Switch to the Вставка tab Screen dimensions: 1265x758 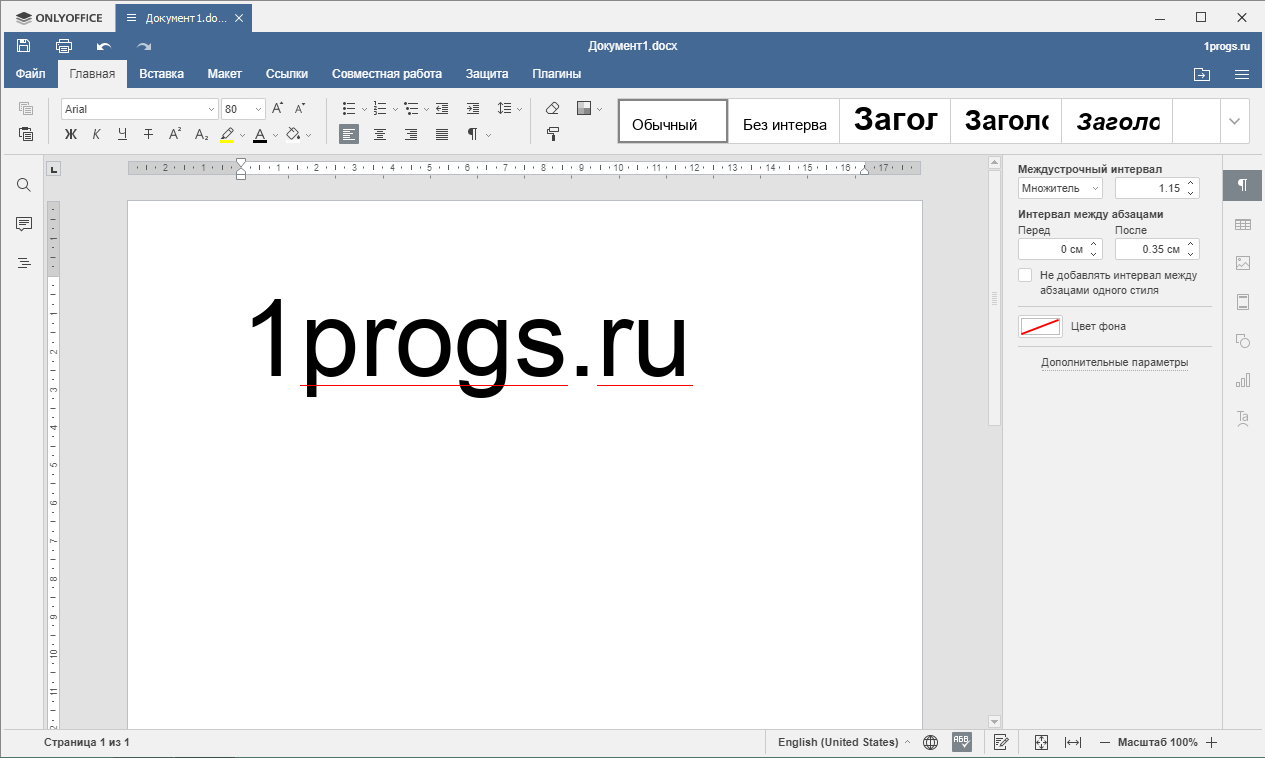pyautogui.click(x=161, y=74)
